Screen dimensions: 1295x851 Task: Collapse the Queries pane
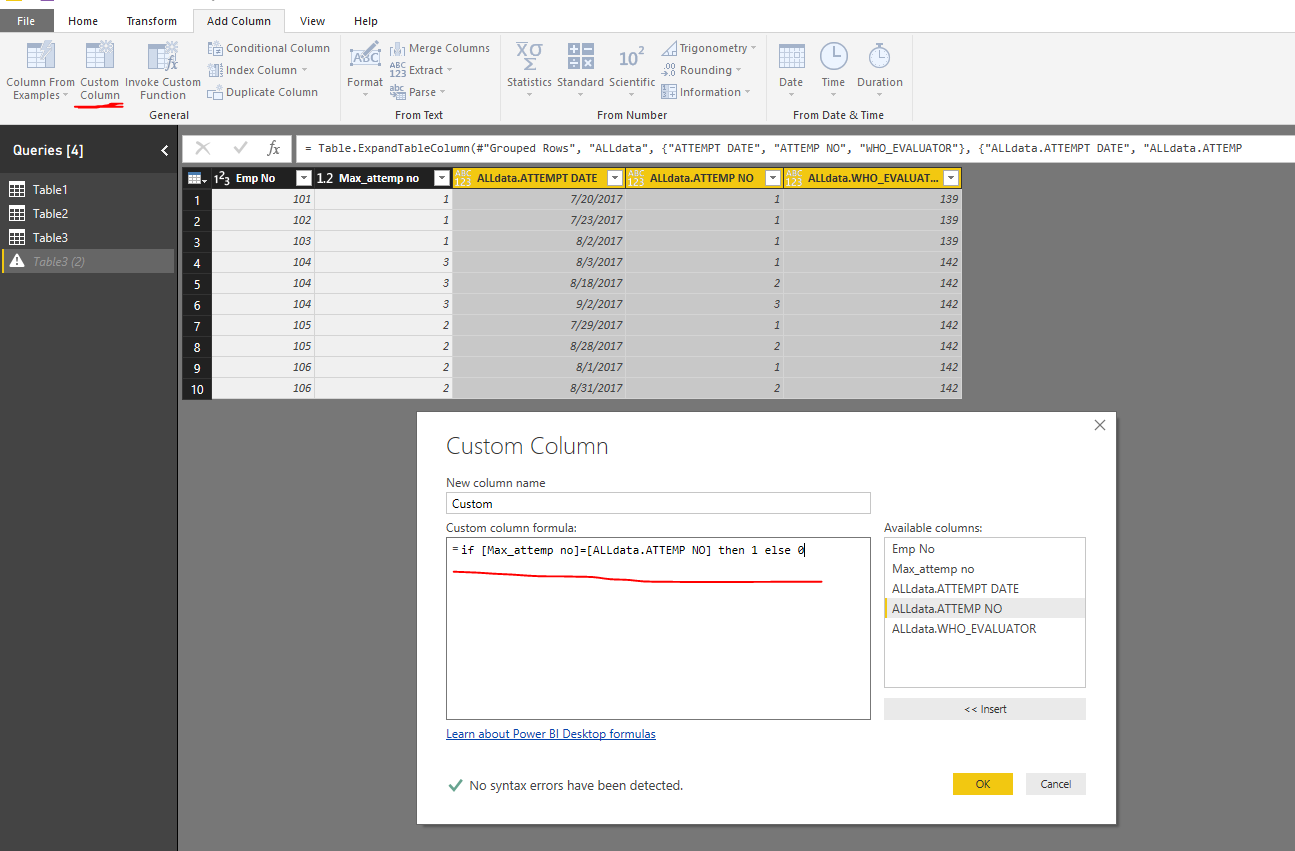coord(165,150)
